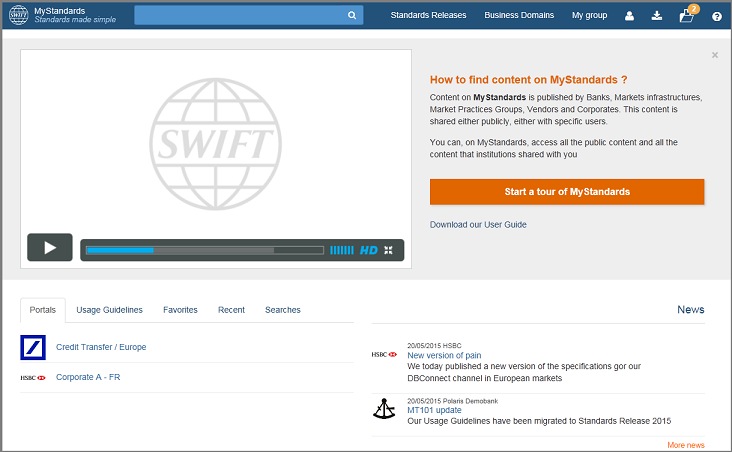
Task: Open Corporate A - FR portal
Action: click(x=88, y=377)
